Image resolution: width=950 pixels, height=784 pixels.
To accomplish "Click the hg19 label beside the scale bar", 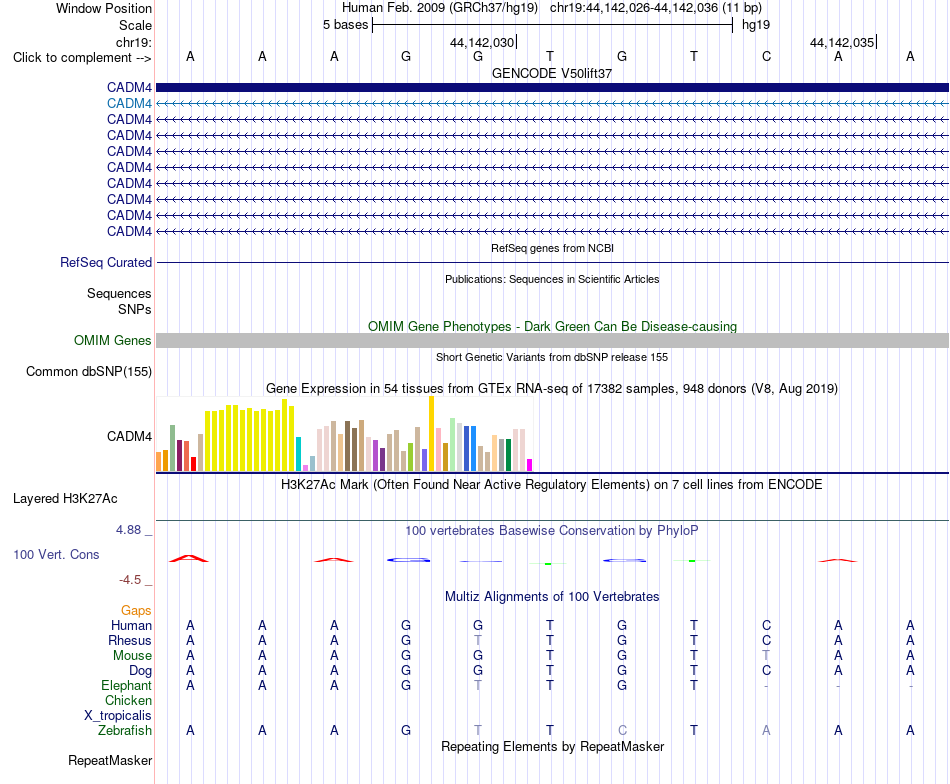I will 756,25.
